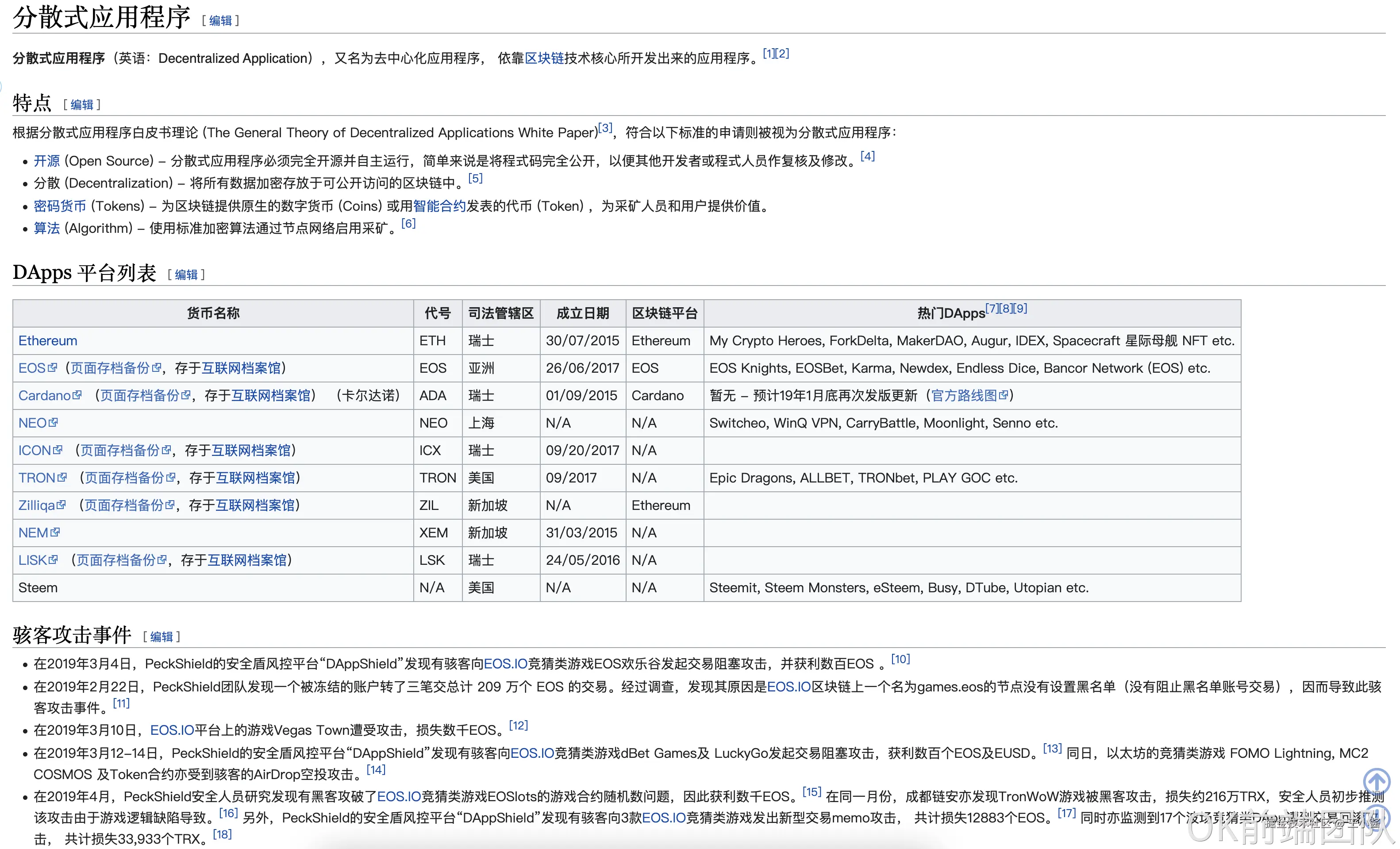Open the 开源 link in feature list
Image resolution: width=1400 pixels, height=849 pixels.
46,161
